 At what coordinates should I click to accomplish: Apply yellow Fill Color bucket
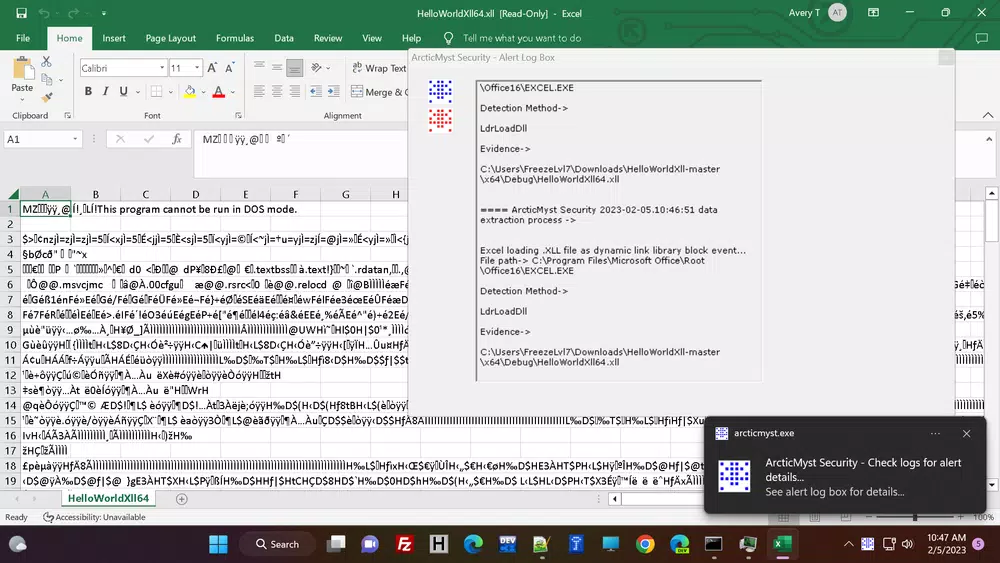click(189, 92)
